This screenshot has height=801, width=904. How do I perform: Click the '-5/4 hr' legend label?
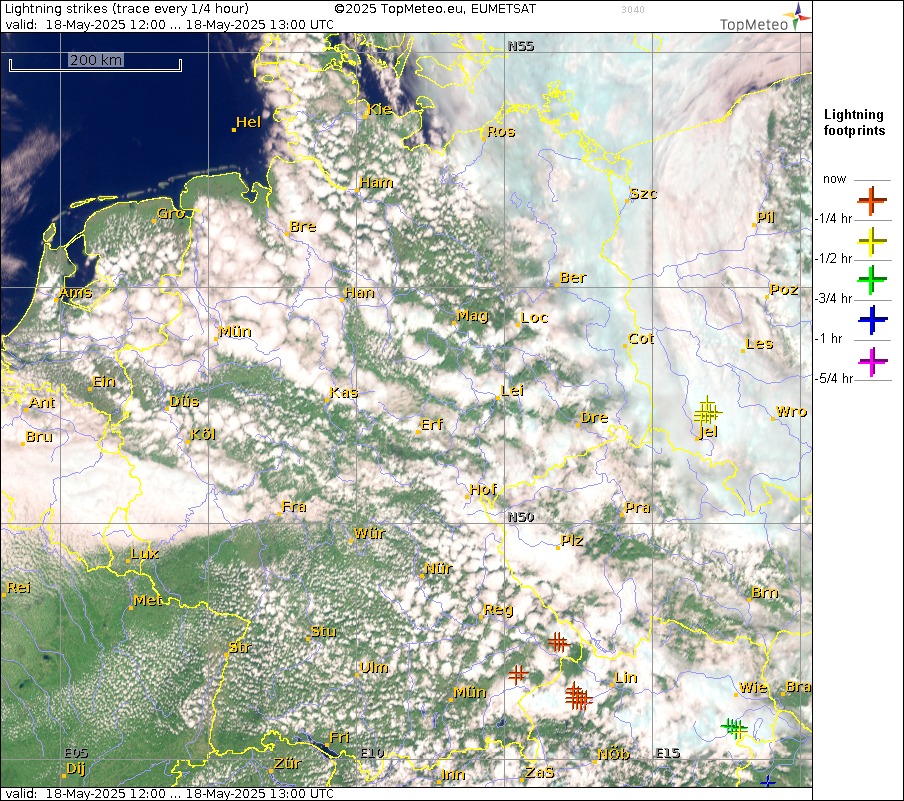834,378
